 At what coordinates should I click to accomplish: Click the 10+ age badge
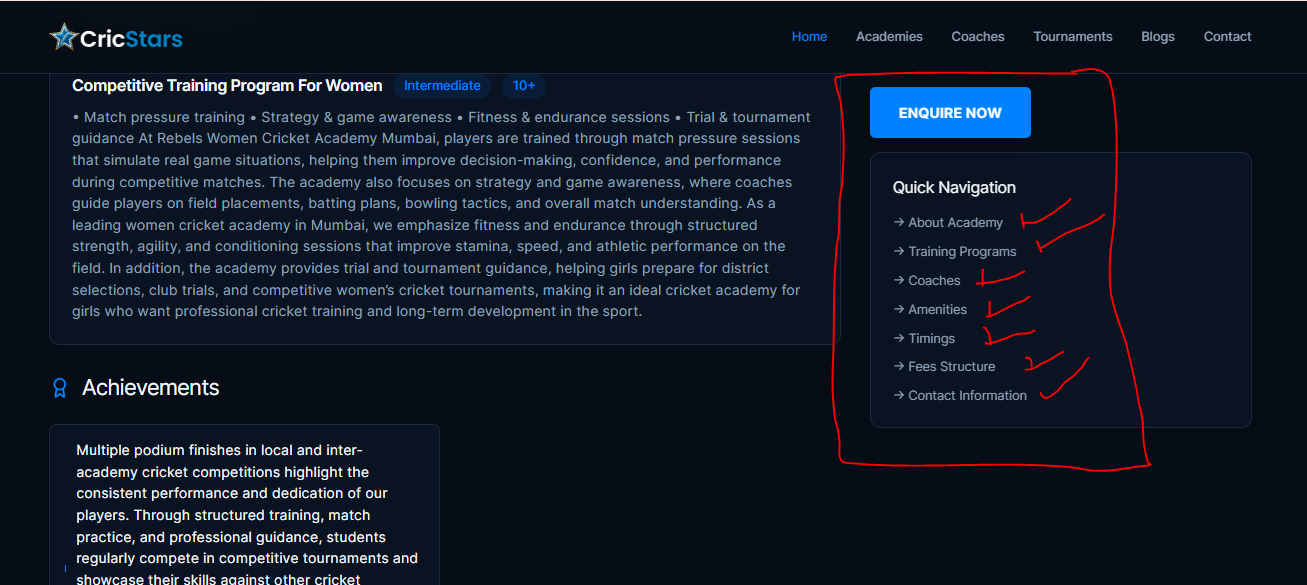pyautogui.click(x=524, y=86)
